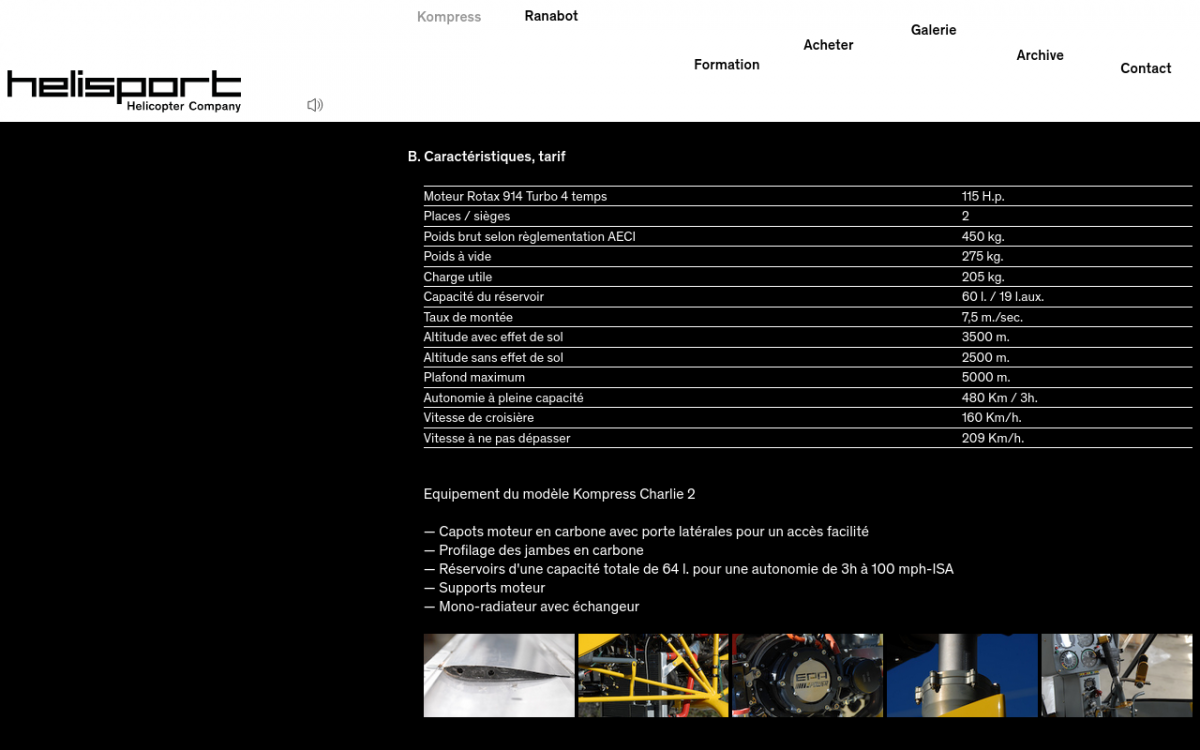
Task: Open the rotor mast photo thumbnail
Action: 961,675
